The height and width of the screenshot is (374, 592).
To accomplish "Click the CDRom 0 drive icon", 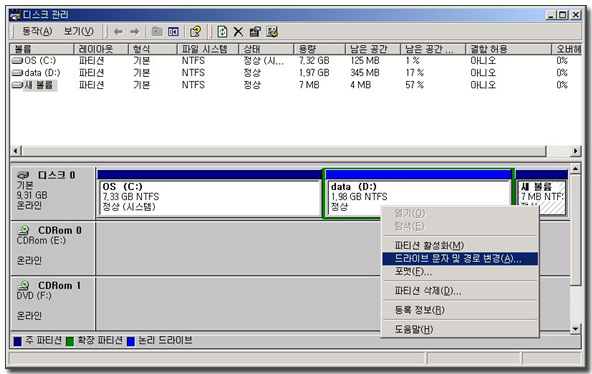I will point(24,230).
